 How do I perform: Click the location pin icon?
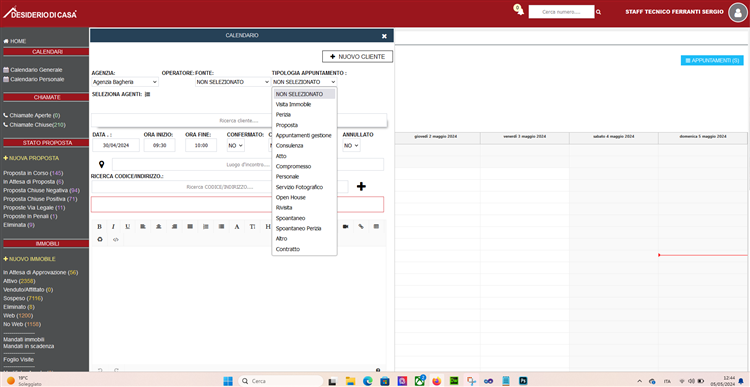click(x=101, y=165)
